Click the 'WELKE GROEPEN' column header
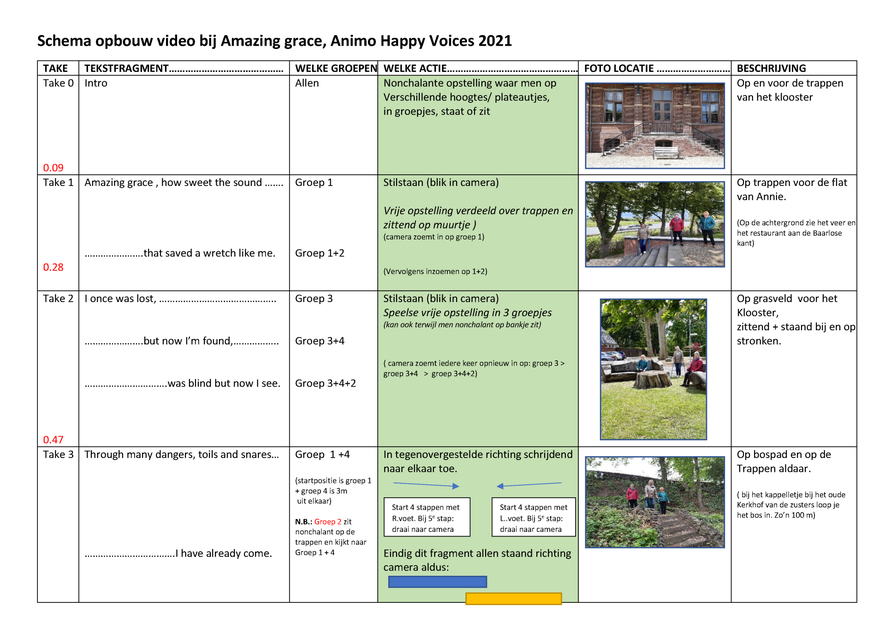The height and width of the screenshot is (626, 885). tap(336, 68)
